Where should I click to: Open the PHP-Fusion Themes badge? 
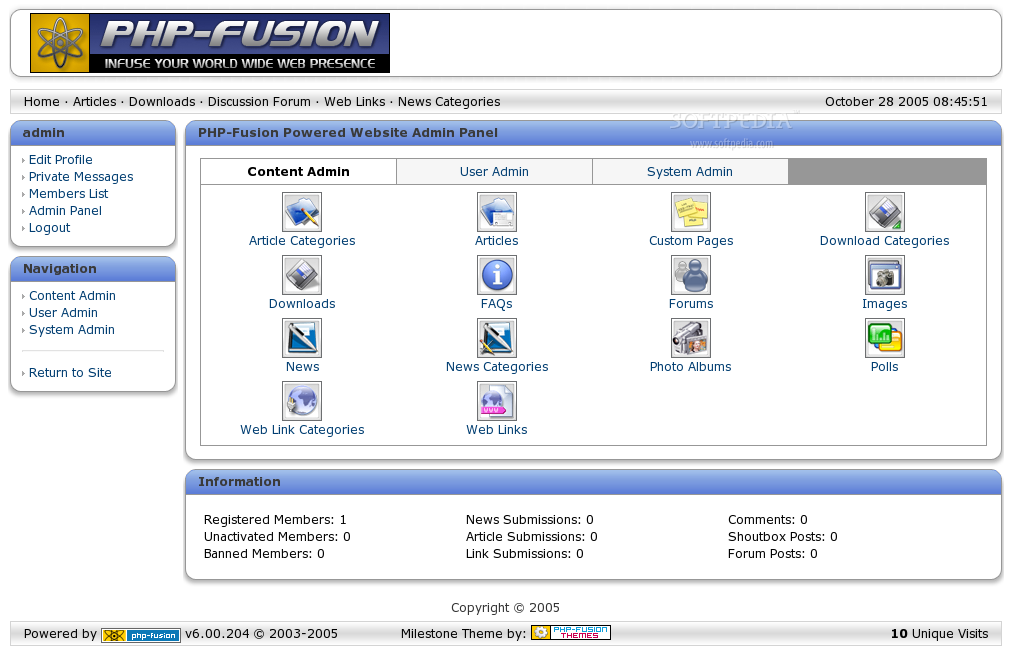[571, 632]
